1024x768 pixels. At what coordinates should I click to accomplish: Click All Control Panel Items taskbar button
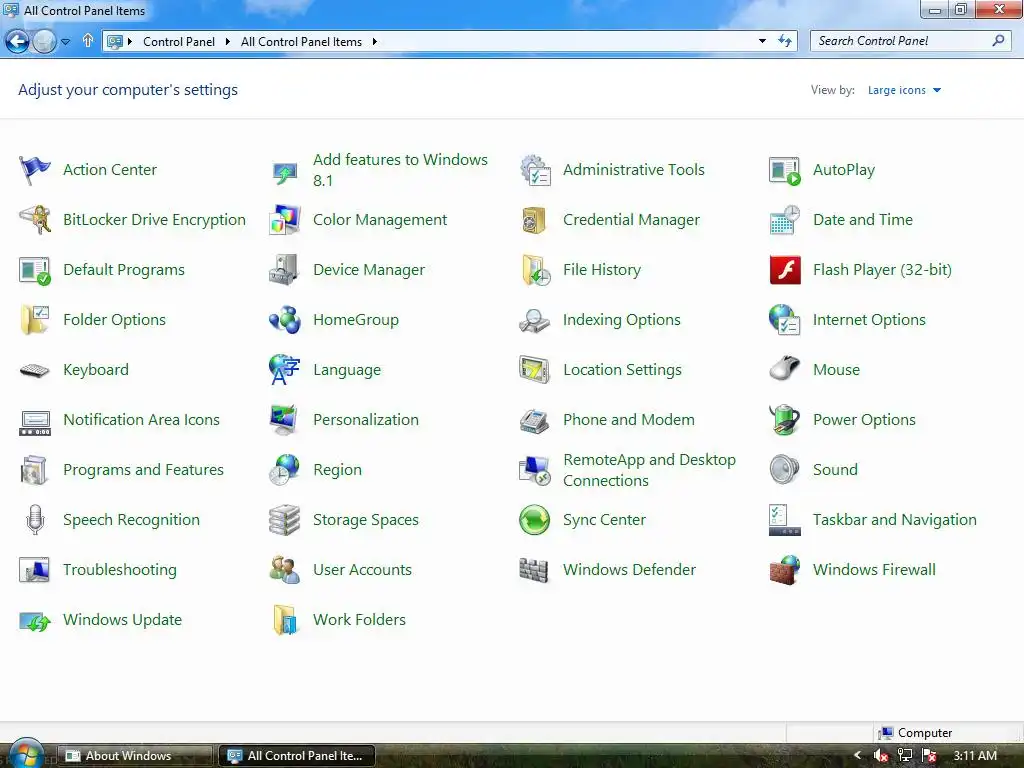(x=296, y=756)
